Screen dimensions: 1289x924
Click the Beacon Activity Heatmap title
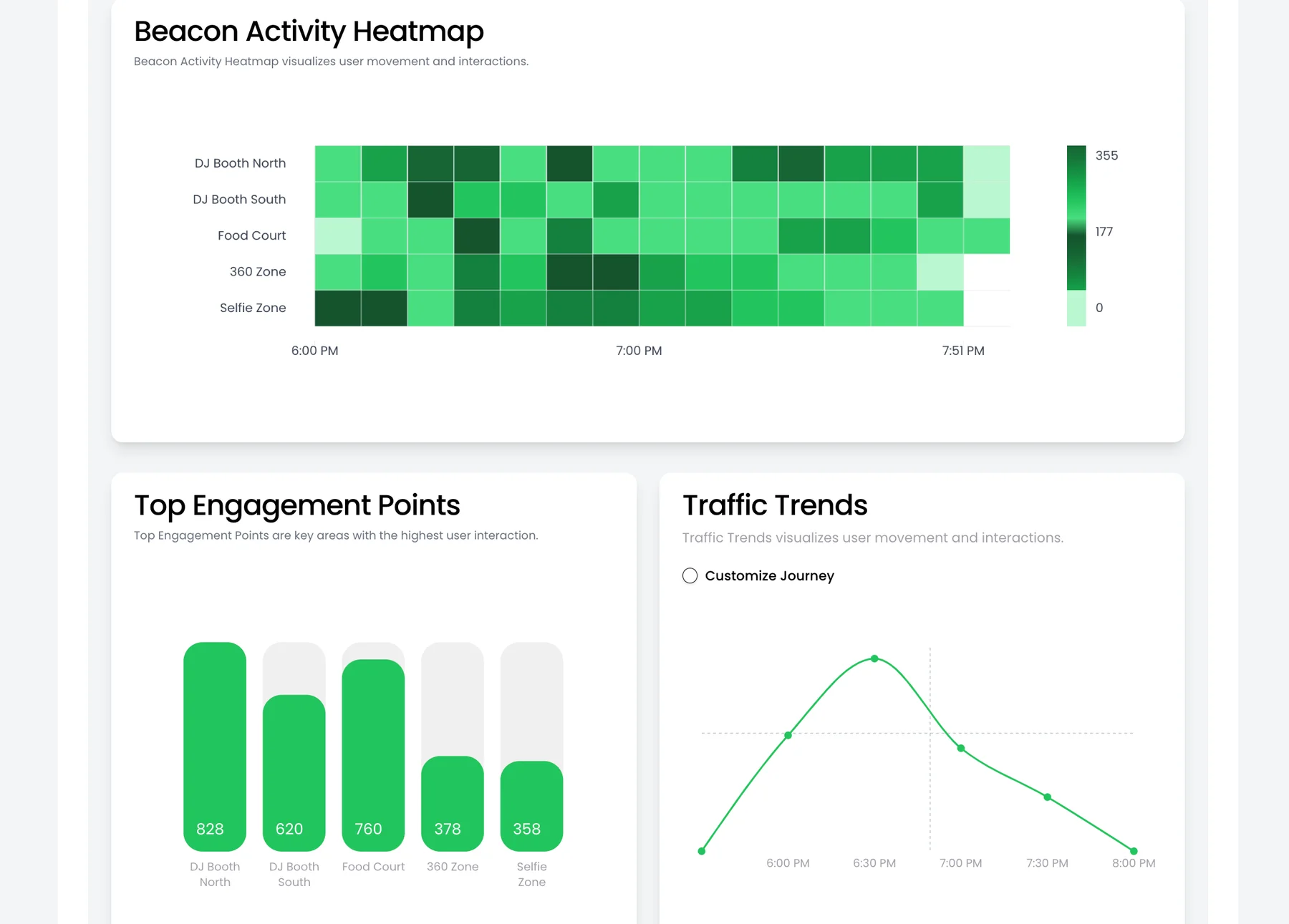coord(309,31)
